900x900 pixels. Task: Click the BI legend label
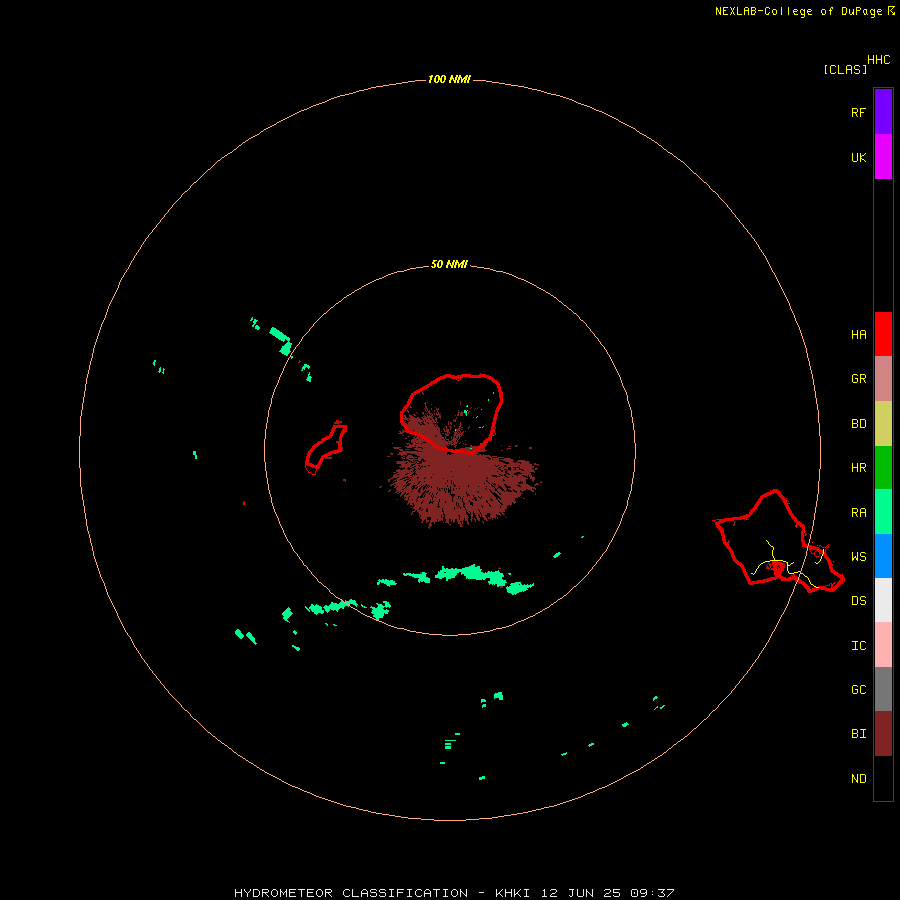858,734
